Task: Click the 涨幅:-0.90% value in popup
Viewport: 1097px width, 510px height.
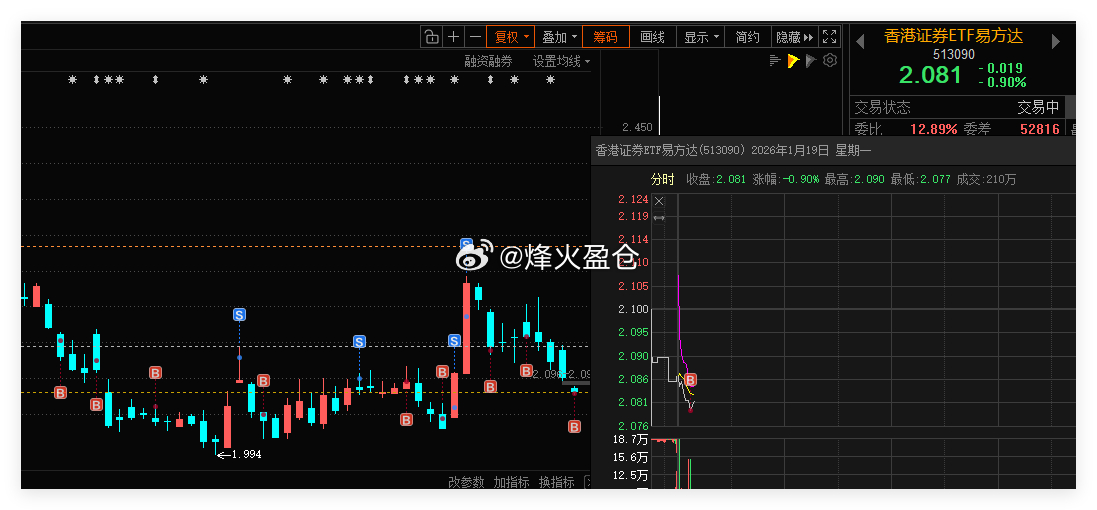Action: [x=786, y=180]
